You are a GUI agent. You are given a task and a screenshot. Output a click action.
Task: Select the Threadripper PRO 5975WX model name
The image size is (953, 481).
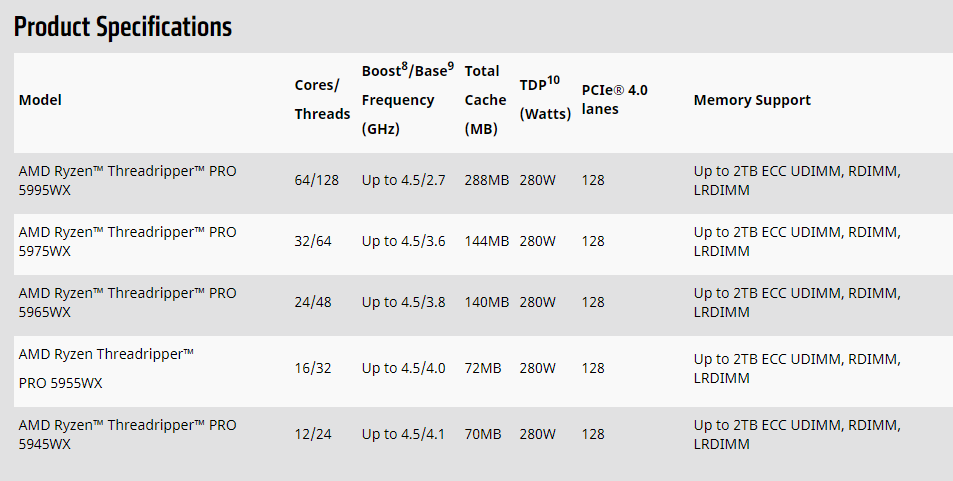[127, 242]
